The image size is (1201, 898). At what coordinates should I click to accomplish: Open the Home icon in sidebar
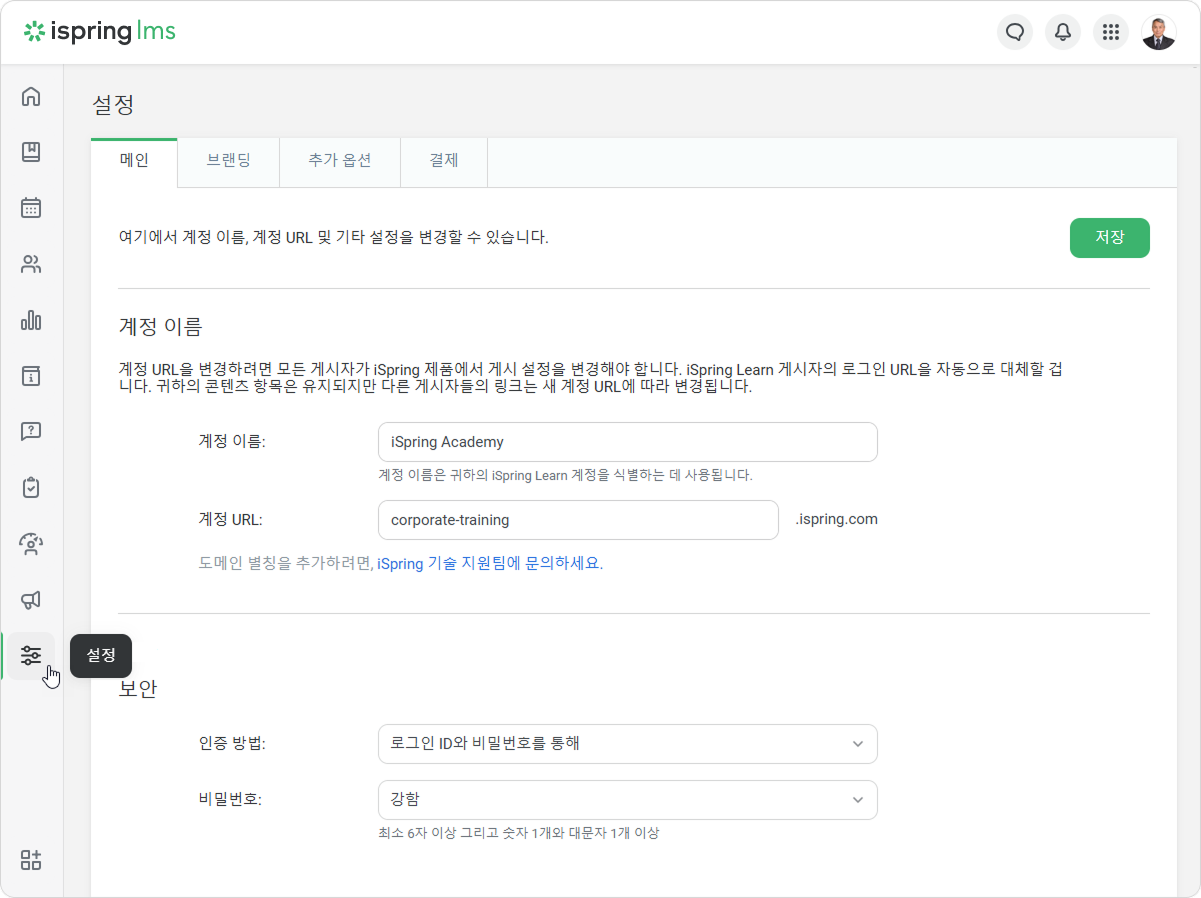pos(31,97)
